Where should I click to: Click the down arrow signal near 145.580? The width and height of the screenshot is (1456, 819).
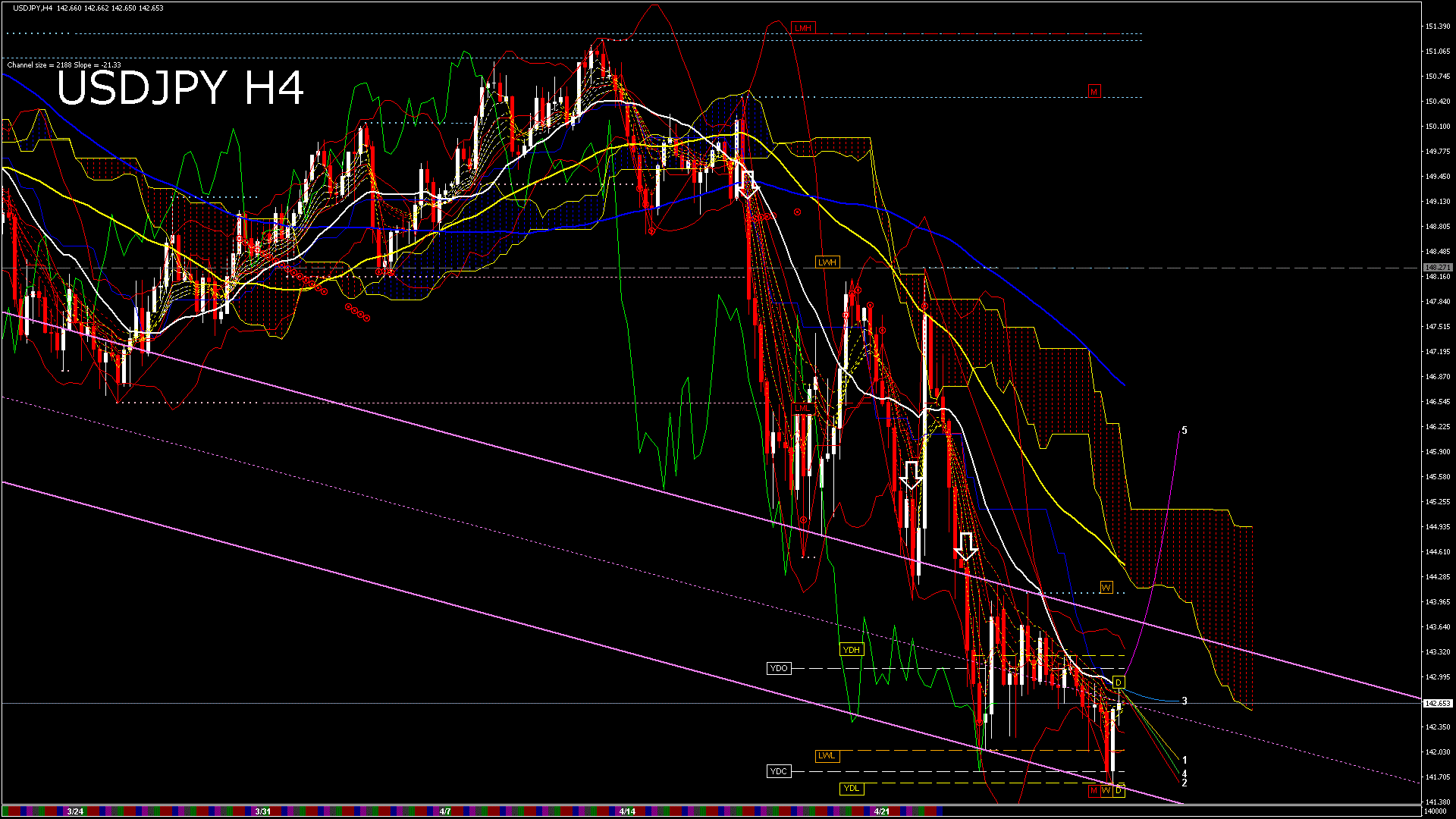point(912,475)
